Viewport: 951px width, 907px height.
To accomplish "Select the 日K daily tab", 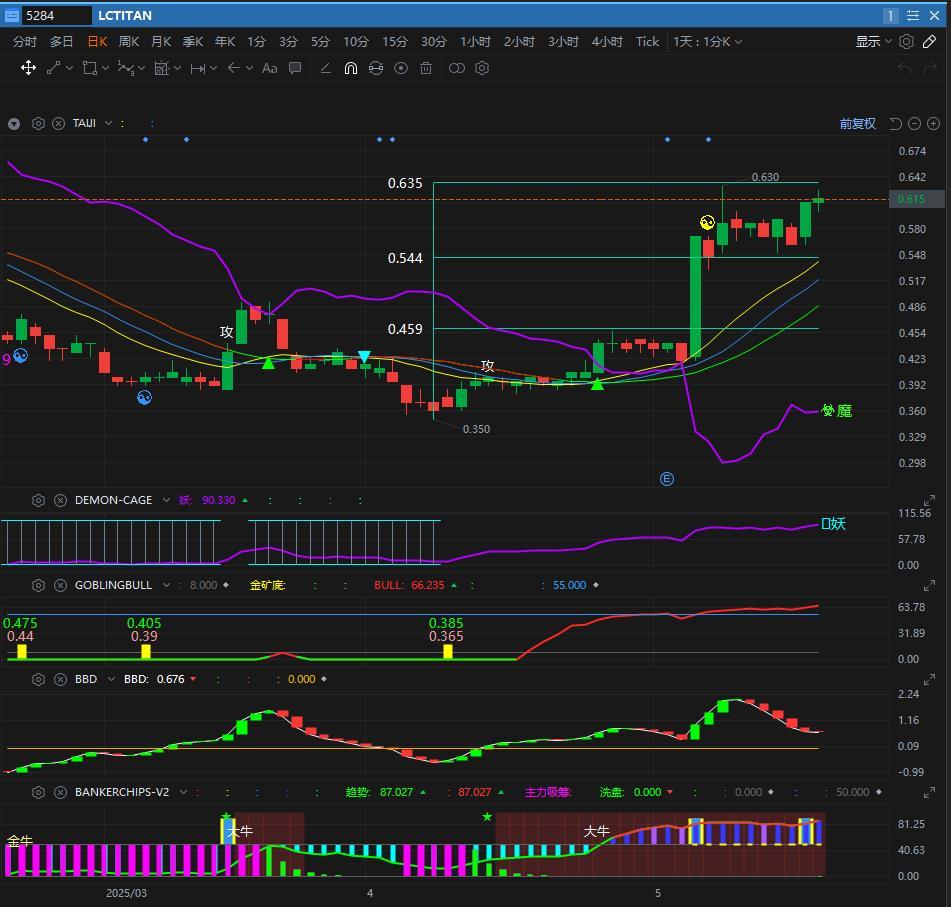I will click(x=97, y=41).
